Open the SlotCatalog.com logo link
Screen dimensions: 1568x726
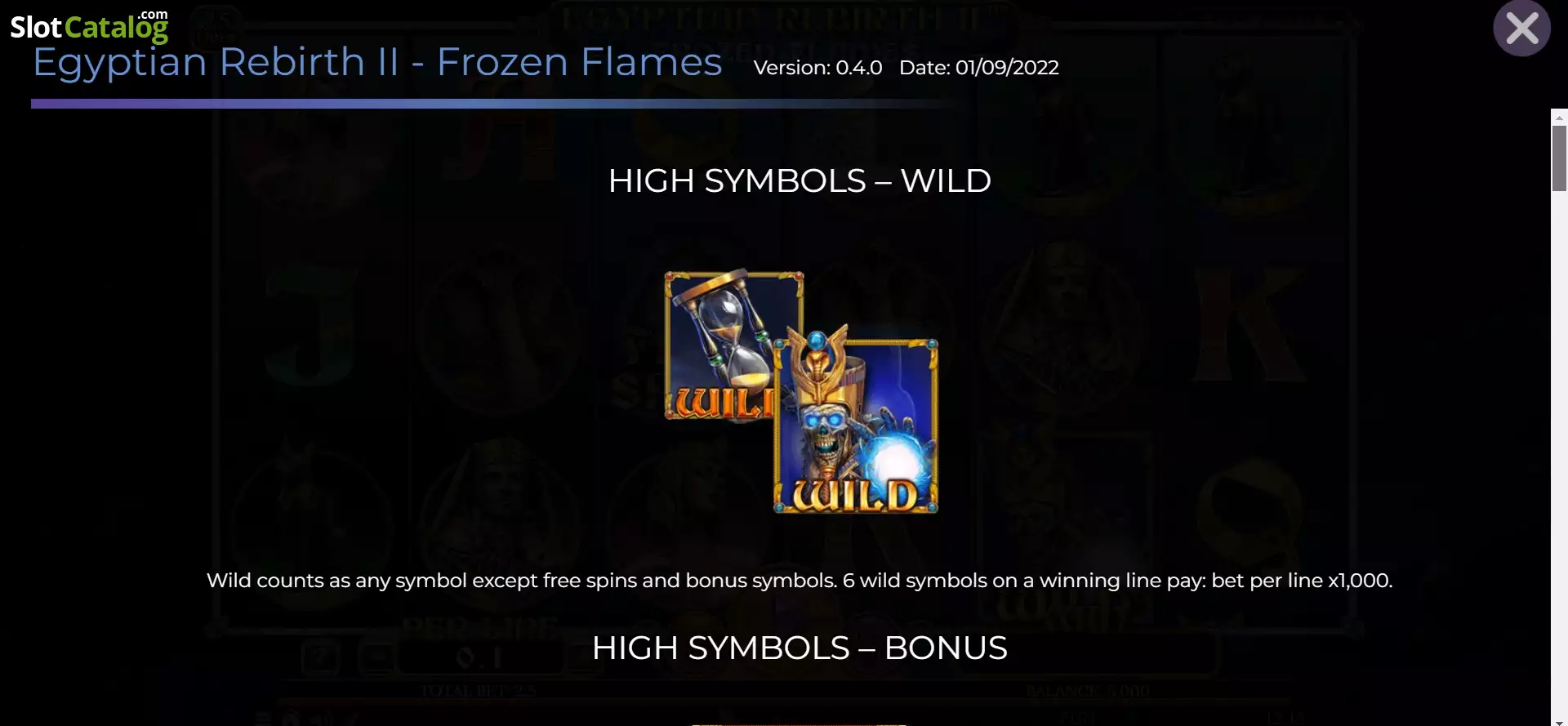coord(89,26)
